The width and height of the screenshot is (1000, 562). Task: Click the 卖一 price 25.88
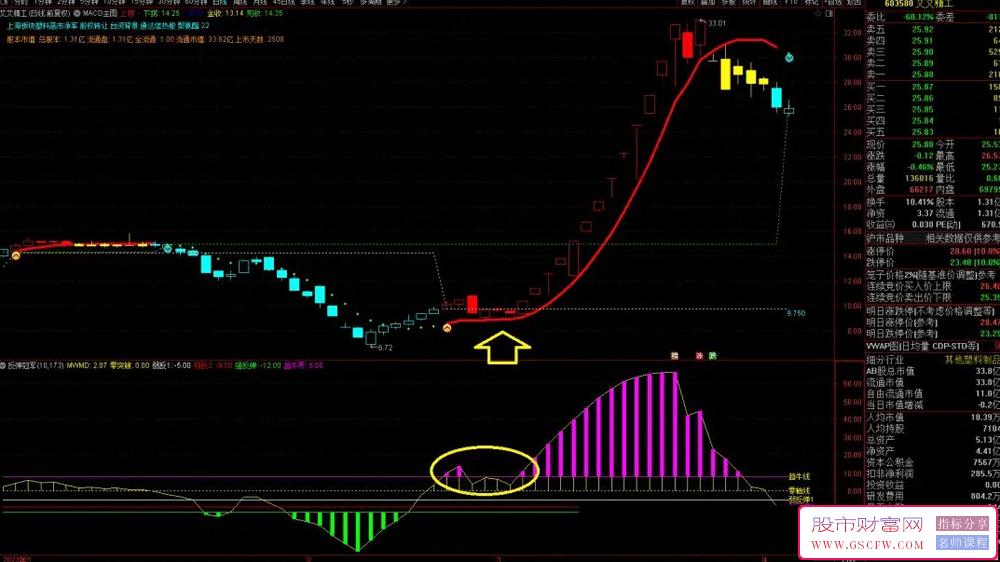922,75
